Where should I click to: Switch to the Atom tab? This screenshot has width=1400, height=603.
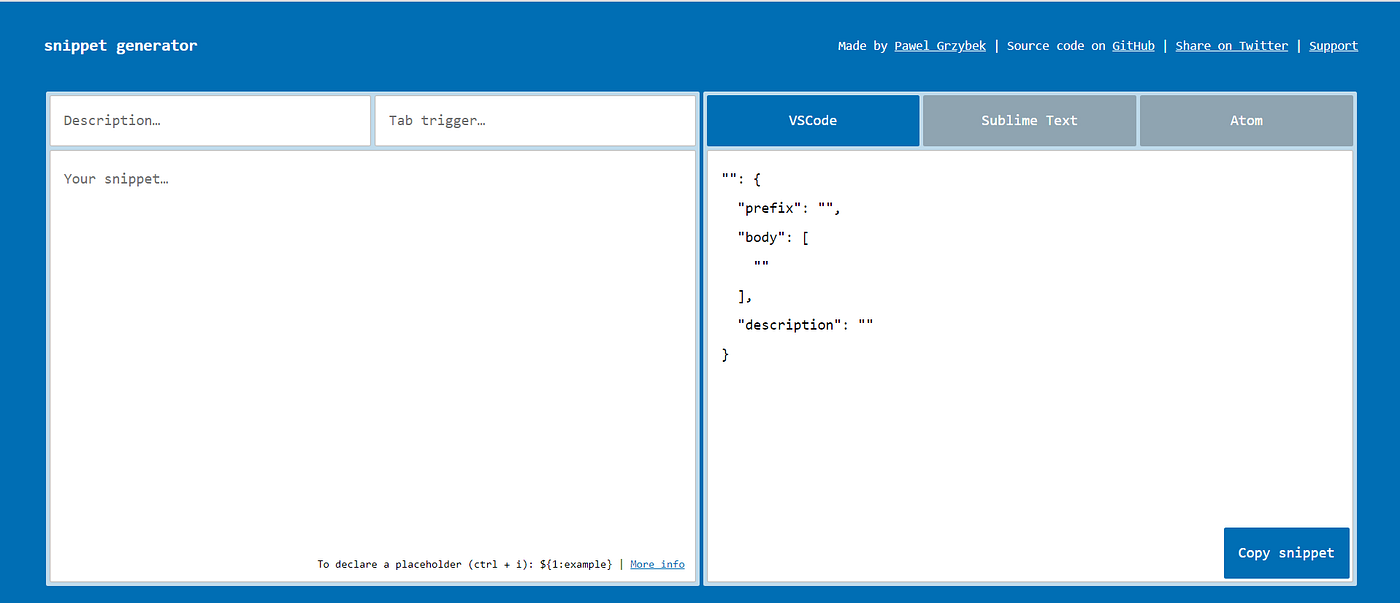(1246, 120)
